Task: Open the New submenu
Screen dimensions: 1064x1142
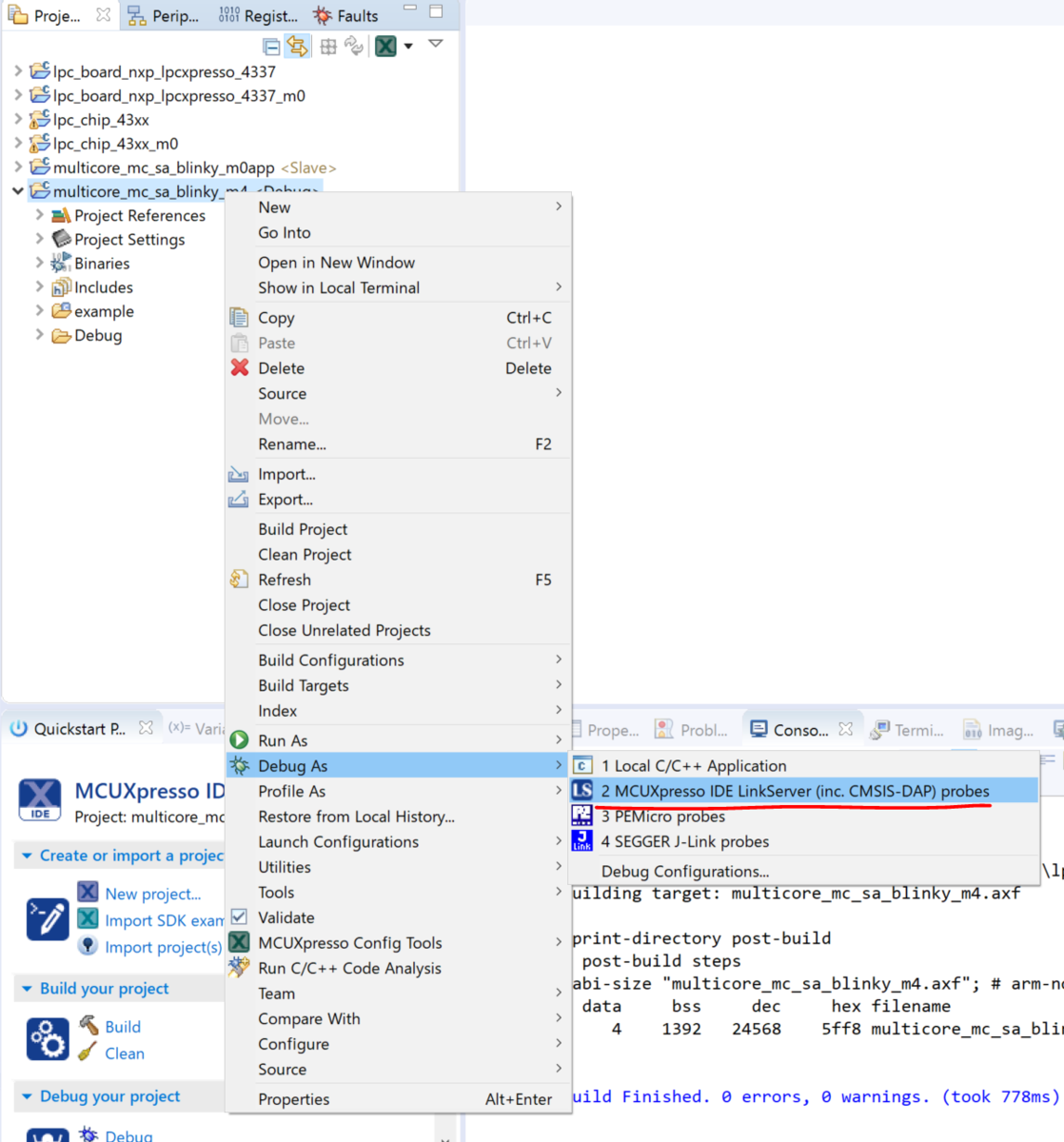Action: 398,207
